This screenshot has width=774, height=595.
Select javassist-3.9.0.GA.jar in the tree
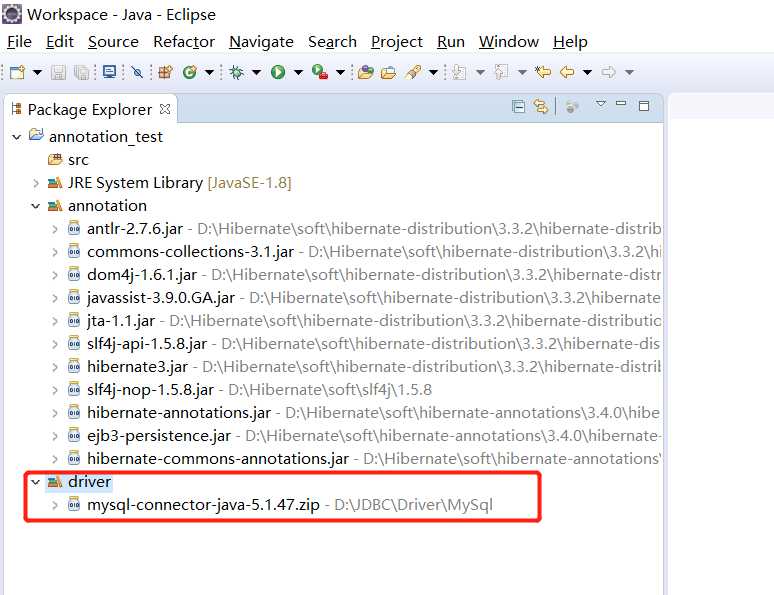(161, 298)
